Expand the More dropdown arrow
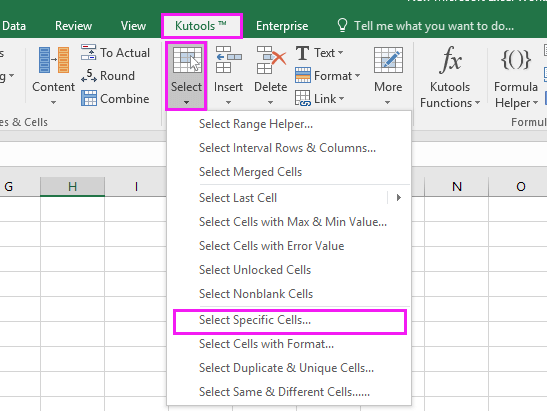This screenshot has width=547, height=411. pyautogui.click(x=388, y=103)
